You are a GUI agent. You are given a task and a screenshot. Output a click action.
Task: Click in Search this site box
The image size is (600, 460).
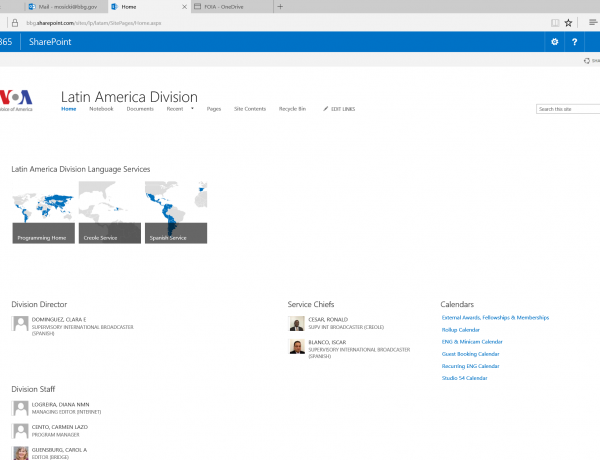568,109
